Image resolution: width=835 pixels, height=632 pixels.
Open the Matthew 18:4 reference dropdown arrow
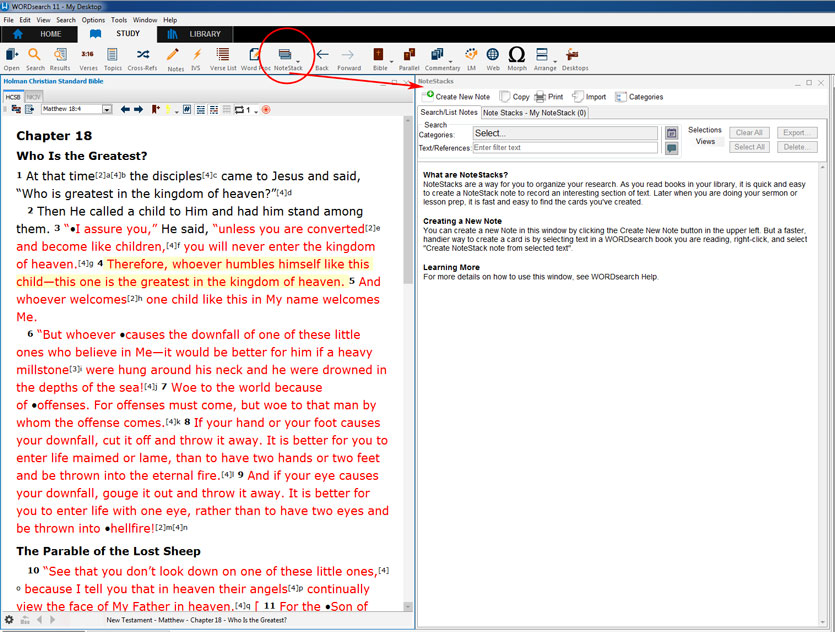tap(107, 109)
